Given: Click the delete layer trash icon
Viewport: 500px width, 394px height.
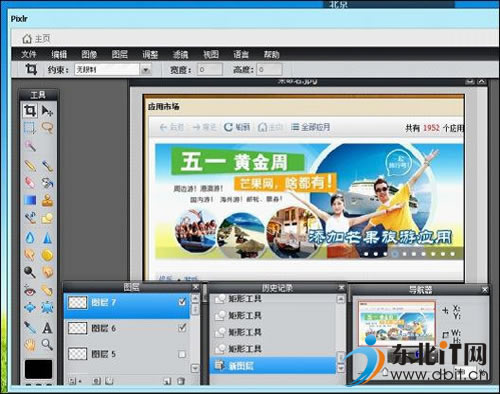Looking at the screenshot, I should pos(180,381).
